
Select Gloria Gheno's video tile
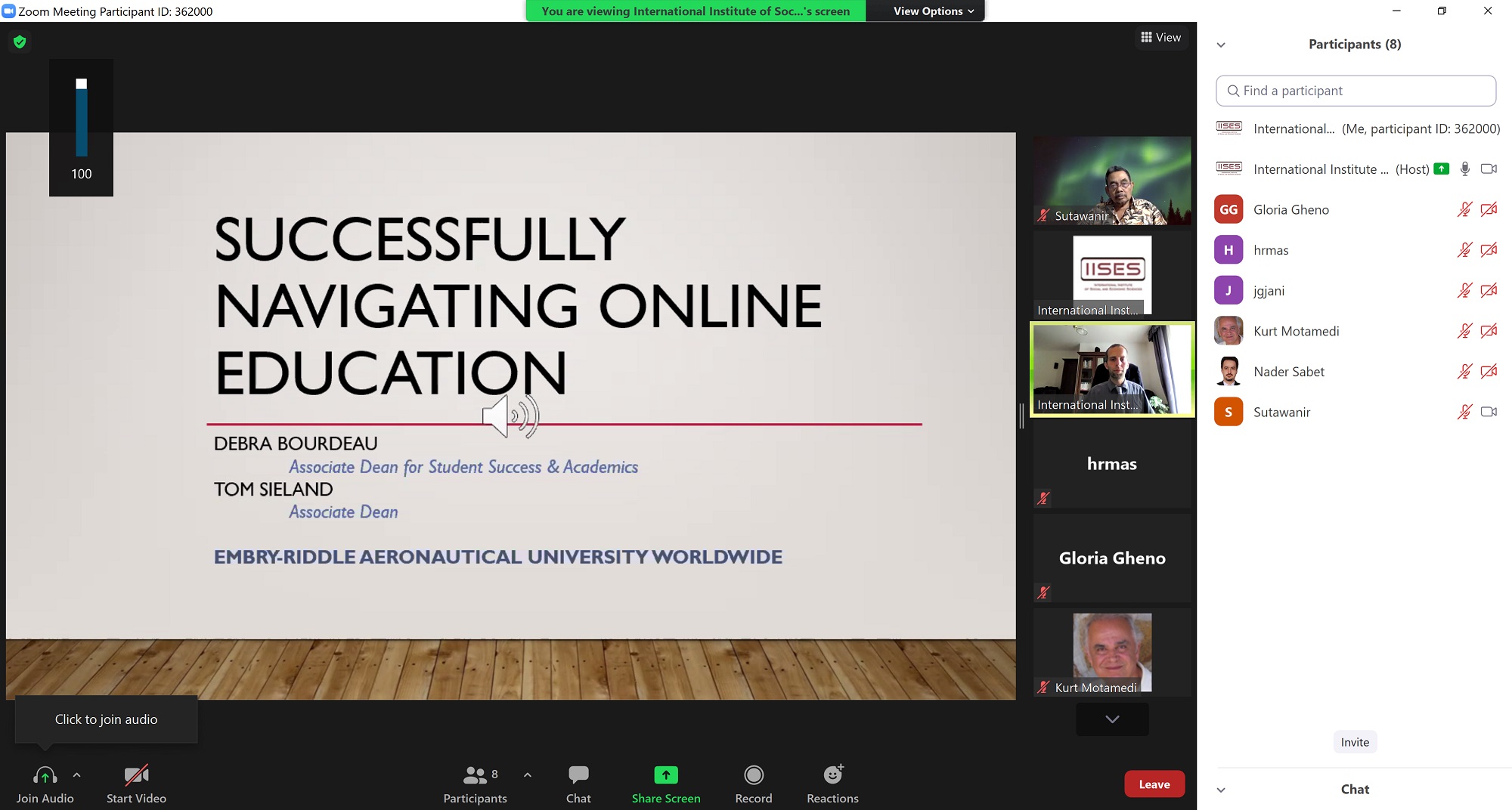[1112, 558]
